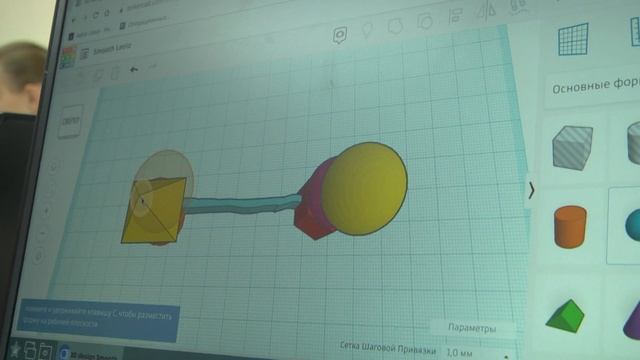
Task: Select the Notes pin tool
Action: [367, 31]
